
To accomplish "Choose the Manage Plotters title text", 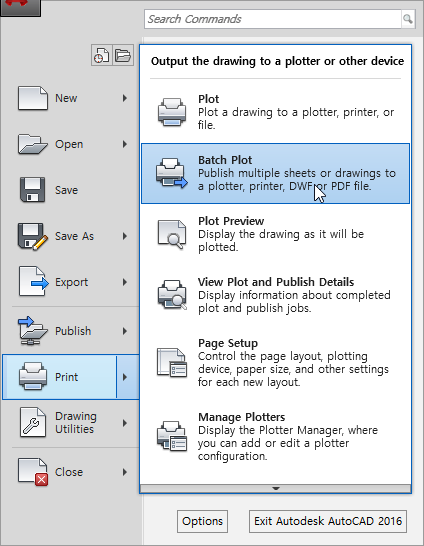I will 242,417.
